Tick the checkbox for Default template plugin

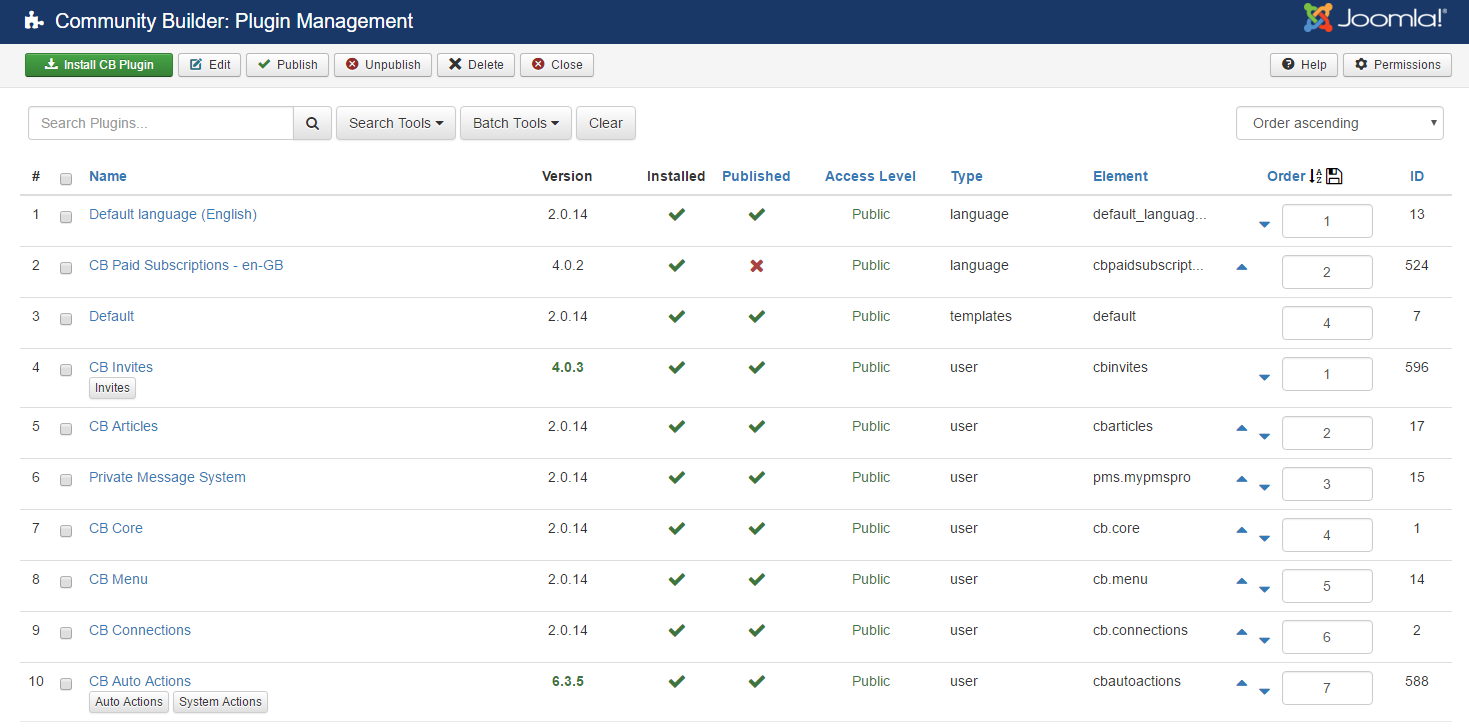coord(66,319)
